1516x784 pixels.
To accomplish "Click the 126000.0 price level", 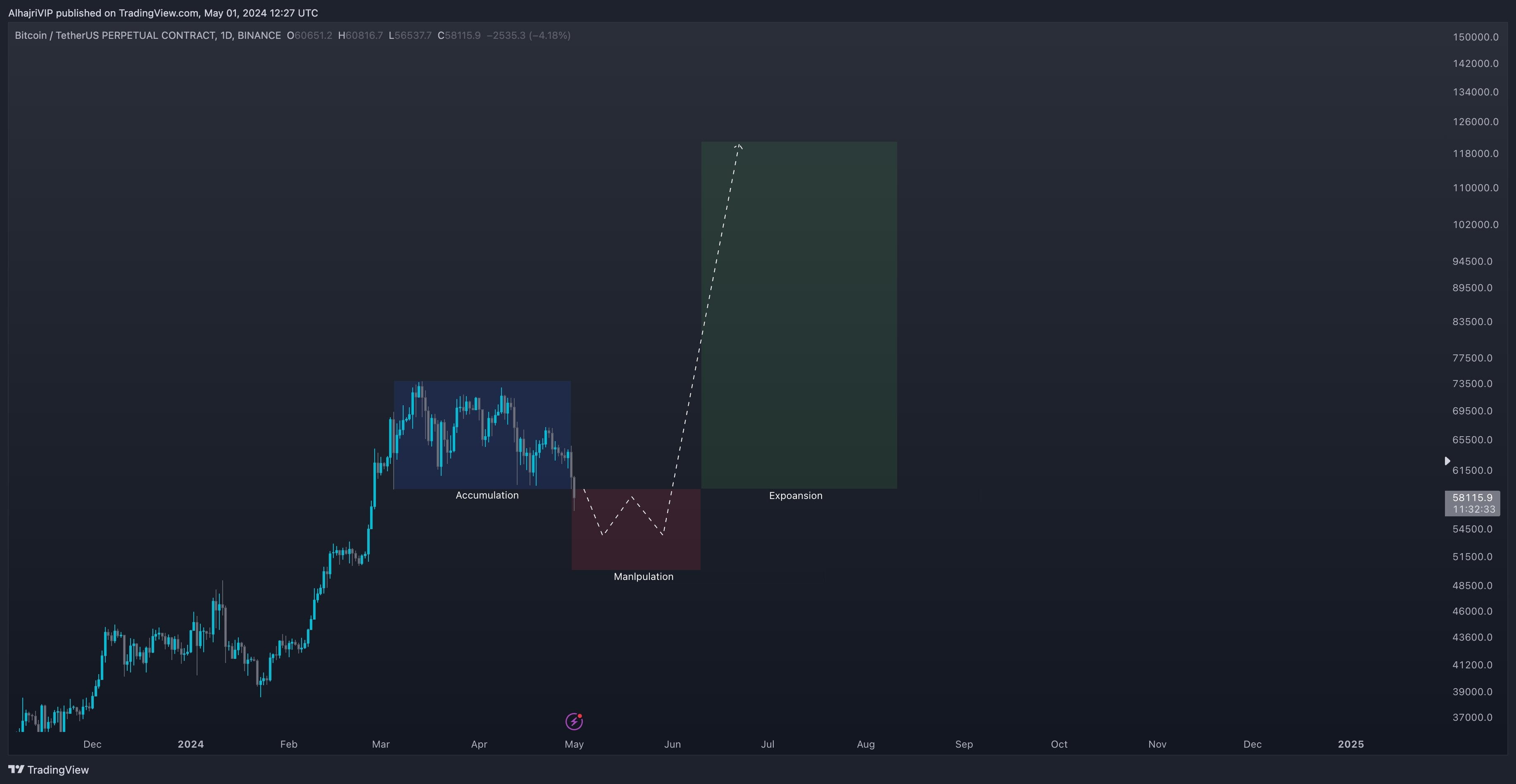I will tap(1476, 122).
